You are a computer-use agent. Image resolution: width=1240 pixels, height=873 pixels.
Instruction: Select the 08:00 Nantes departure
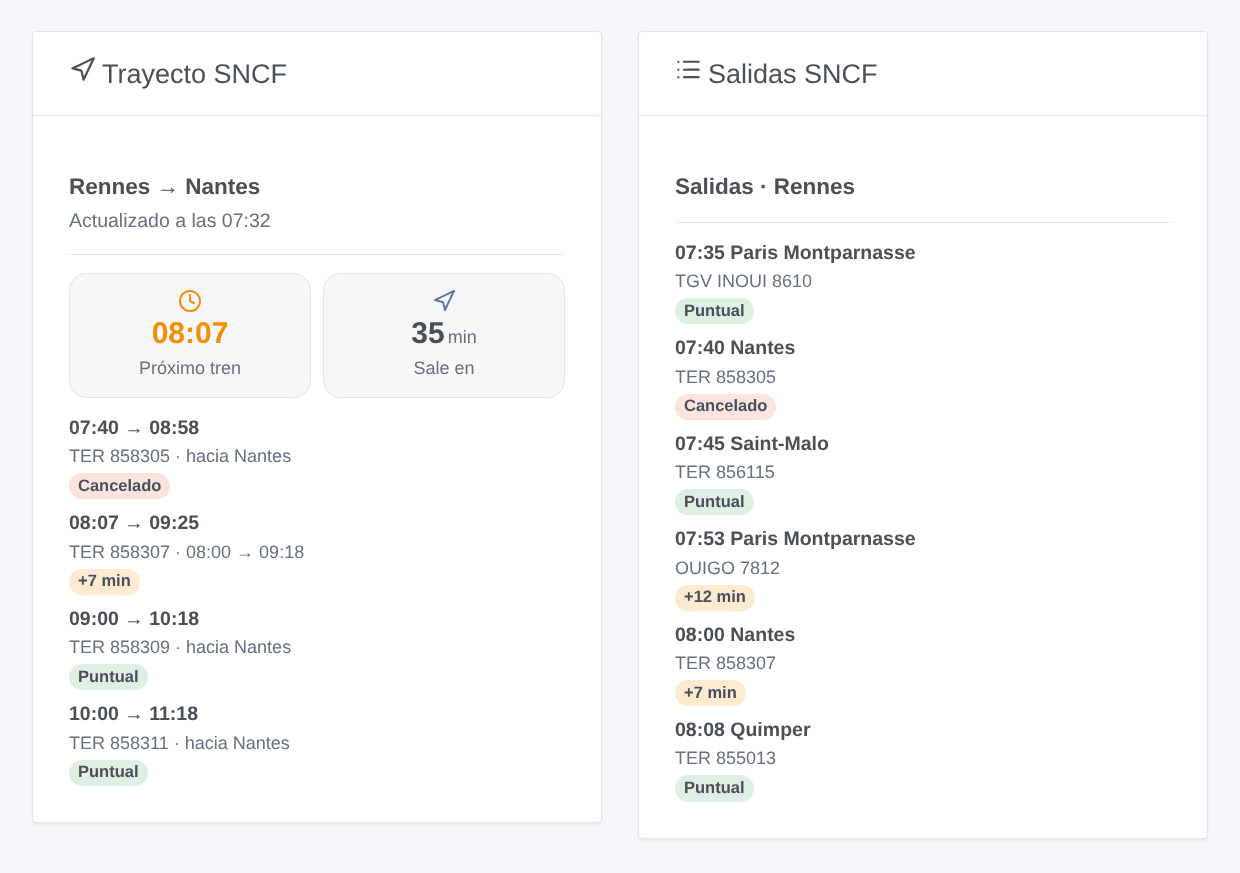[x=735, y=635]
